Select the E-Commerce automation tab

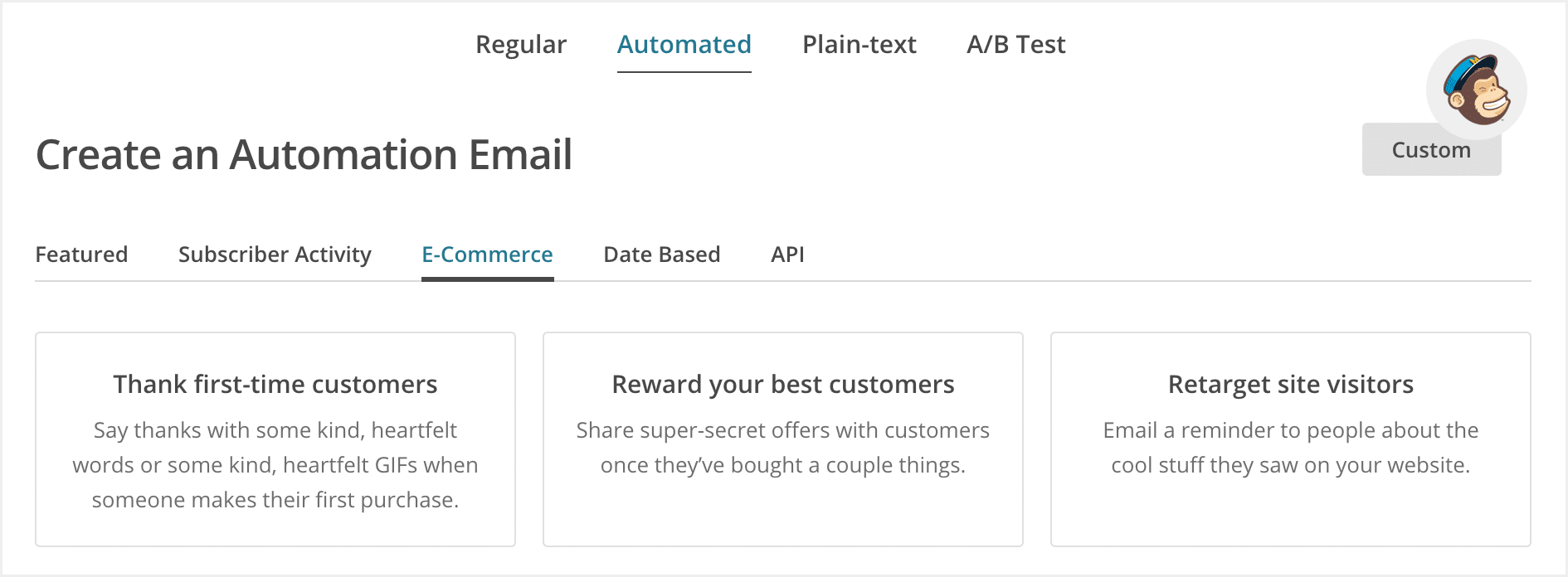(488, 255)
